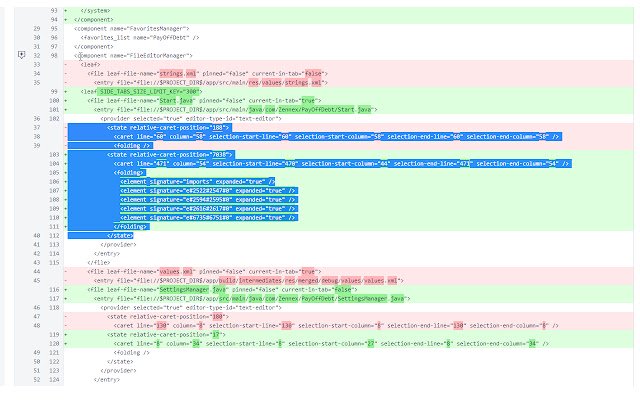The height and width of the screenshot is (400, 640).
Task: Select new line number 123
Action: point(54,371)
